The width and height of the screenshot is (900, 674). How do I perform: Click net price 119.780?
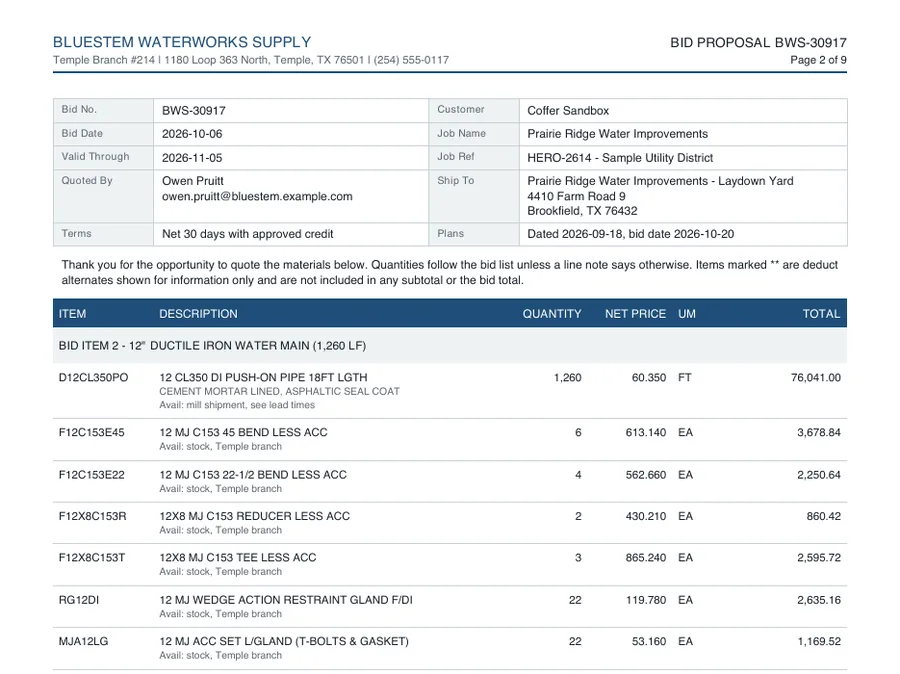[x=646, y=600]
